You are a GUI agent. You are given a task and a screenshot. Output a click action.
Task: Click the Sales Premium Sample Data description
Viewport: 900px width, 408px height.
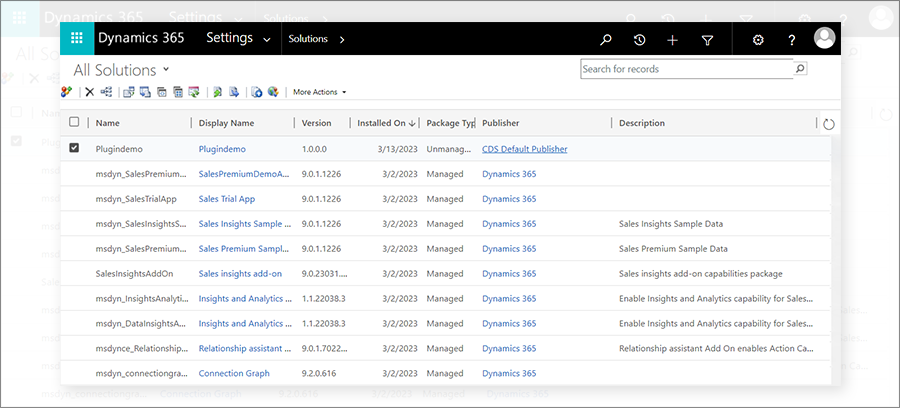point(673,248)
